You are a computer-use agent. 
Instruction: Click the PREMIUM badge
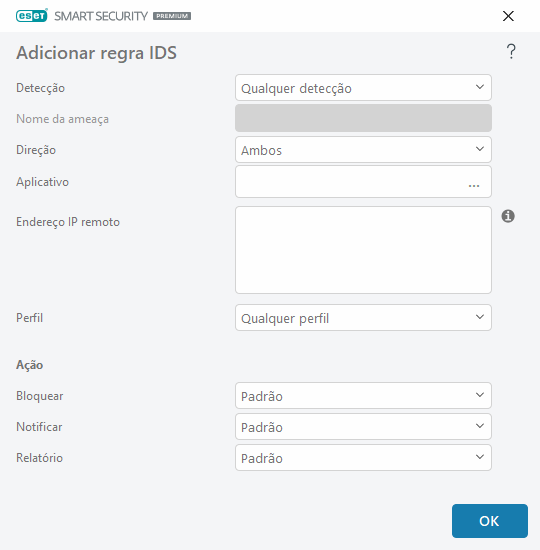tap(172, 16)
